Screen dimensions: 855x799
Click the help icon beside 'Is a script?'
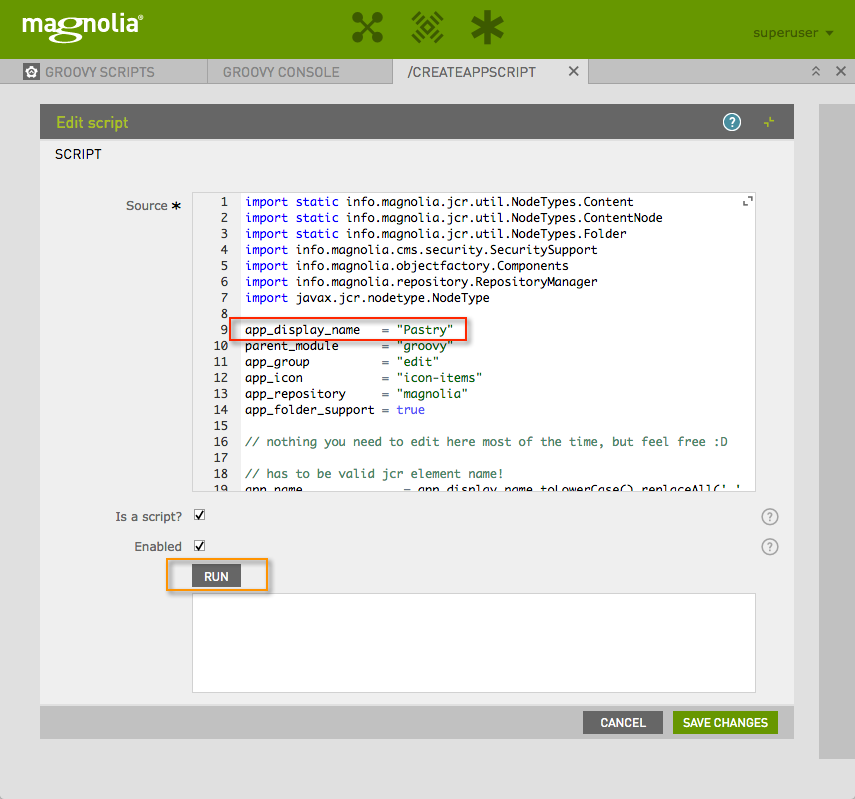pos(769,516)
